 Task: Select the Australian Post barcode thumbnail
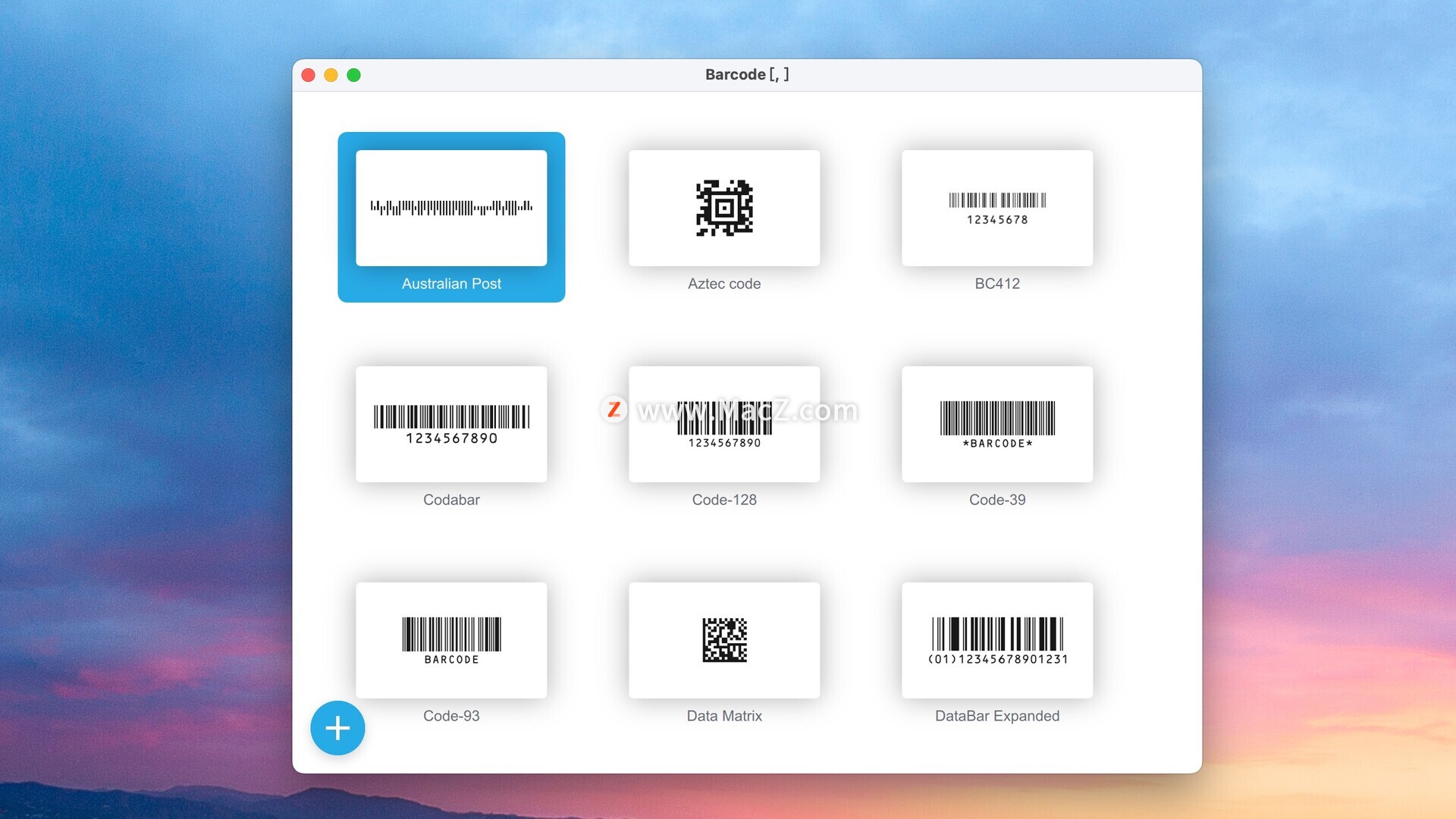coord(451,208)
